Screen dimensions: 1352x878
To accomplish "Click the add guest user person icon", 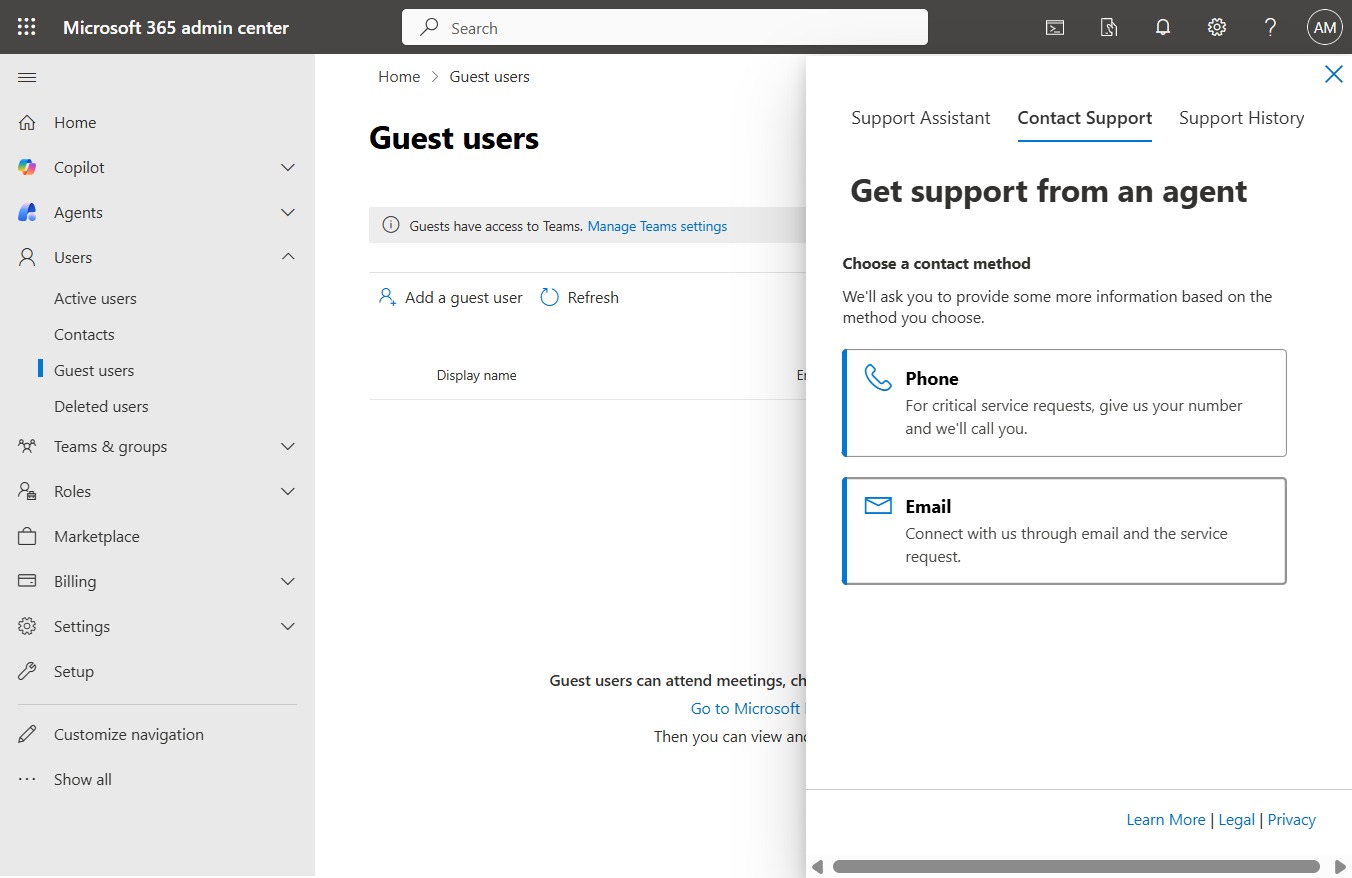I will point(387,297).
